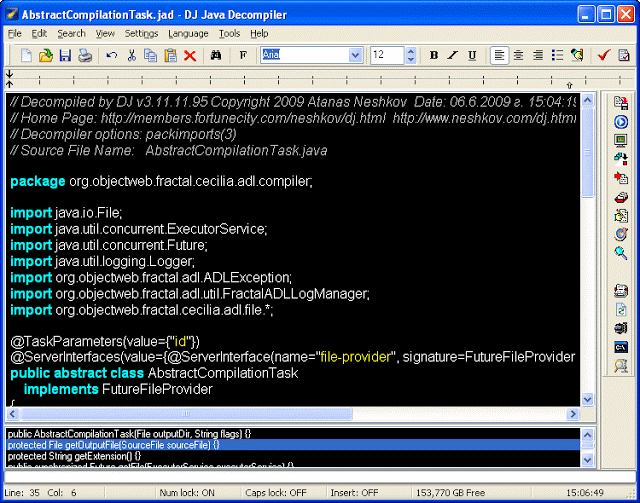This screenshot has width=640, height=503.
Task: Open the View menu
Action: pyautogui.click(x=105, y=33)
